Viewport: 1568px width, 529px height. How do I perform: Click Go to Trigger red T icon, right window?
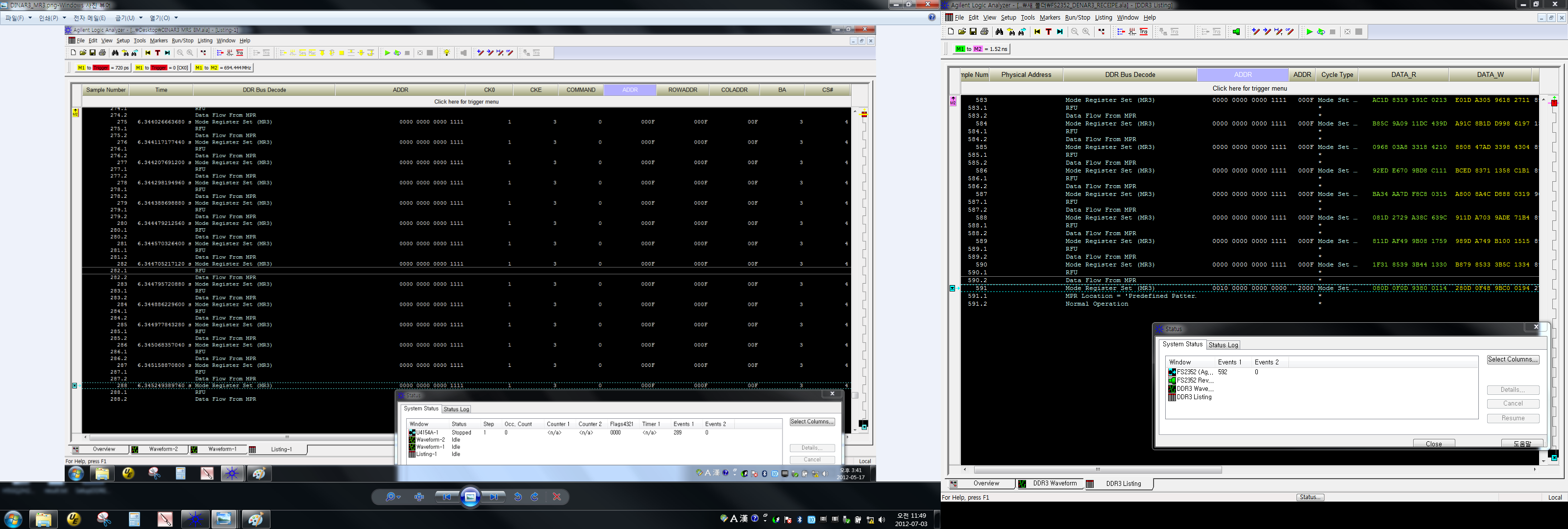point(1048,32)
